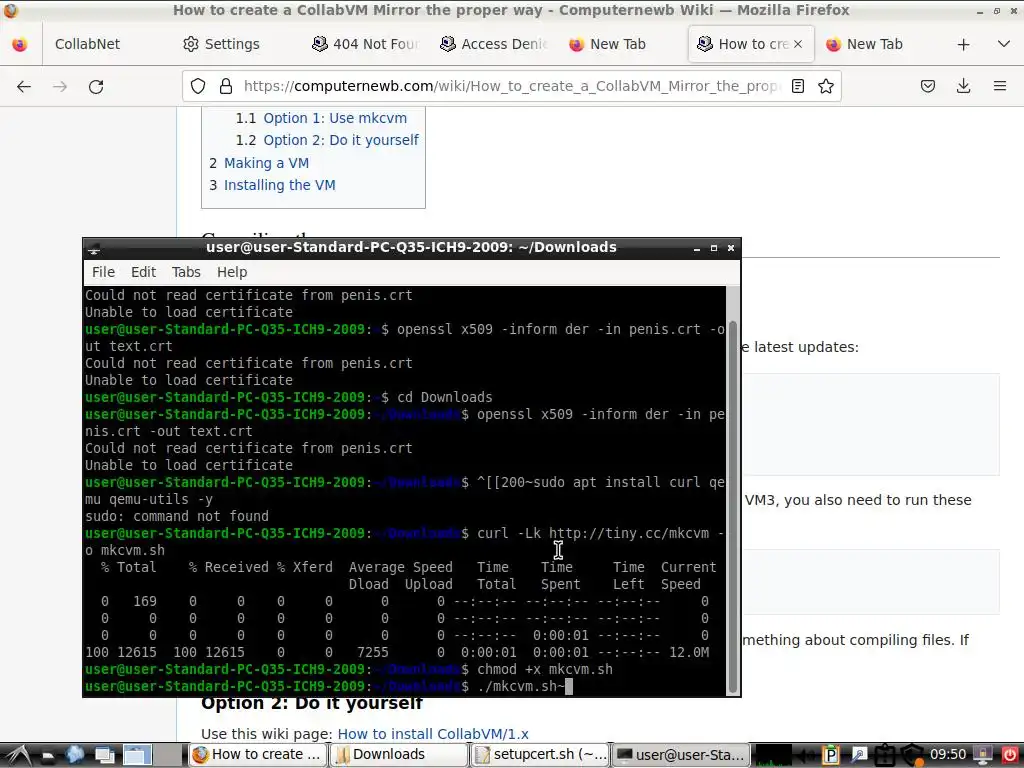Click the URL address bar
The height and width of the screenshot is (768, 1024).
(511, 86)
